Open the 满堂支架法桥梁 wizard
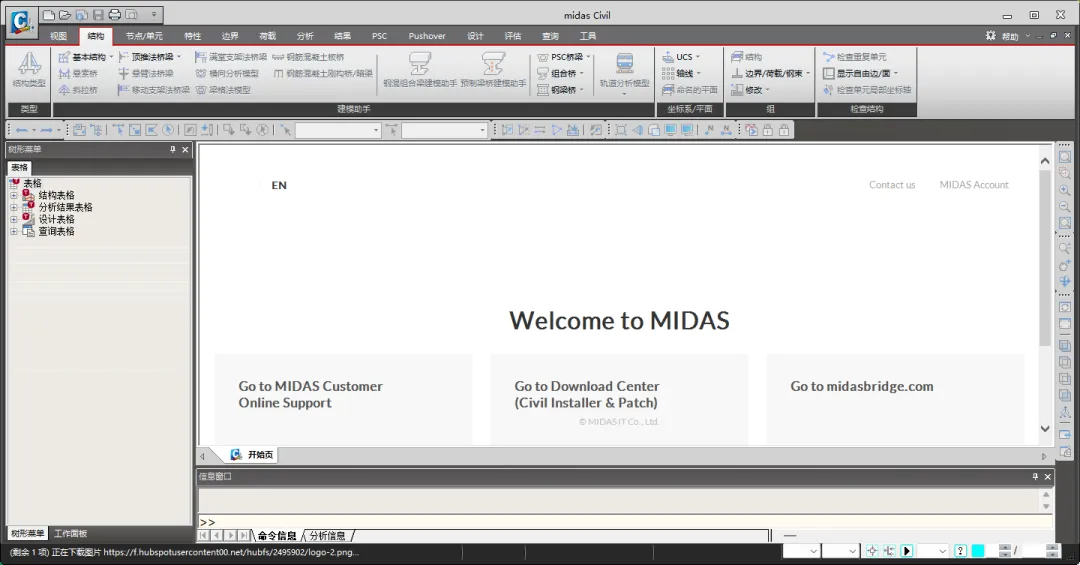Screen dimensions: 1080x565 (231, 56)
